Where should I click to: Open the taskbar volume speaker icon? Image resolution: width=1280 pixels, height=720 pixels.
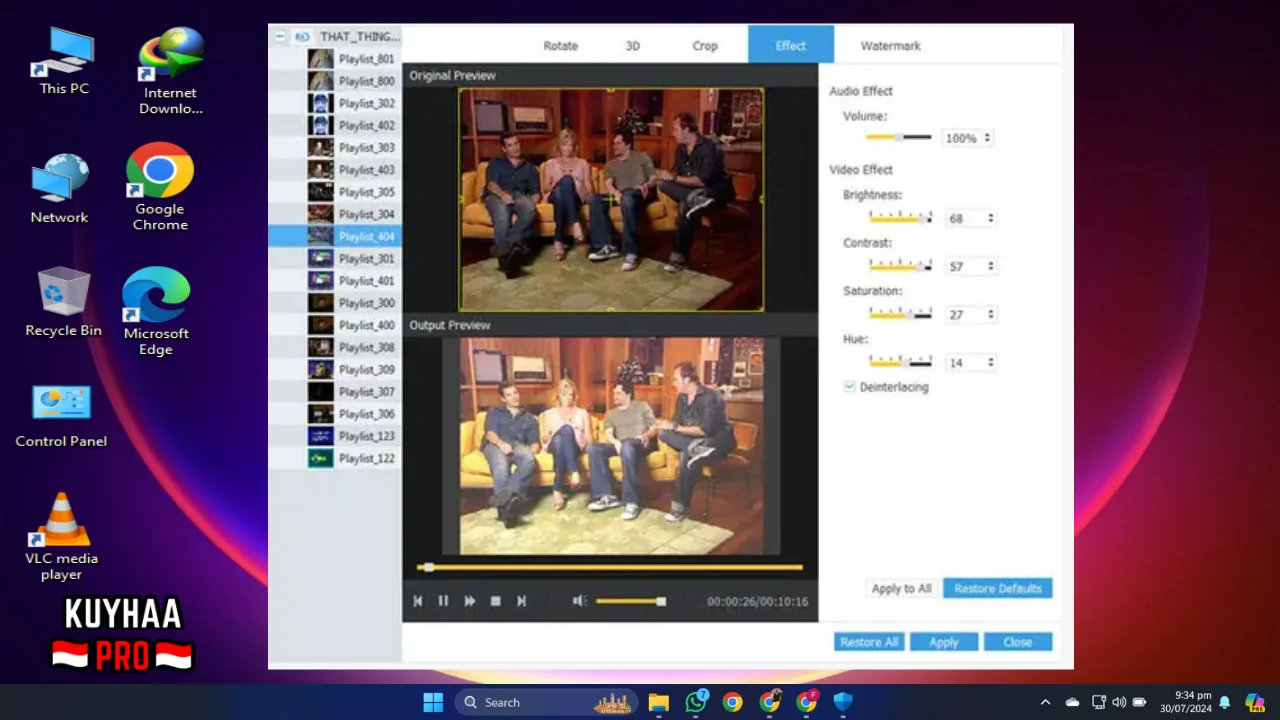[x=1119, y=702]
